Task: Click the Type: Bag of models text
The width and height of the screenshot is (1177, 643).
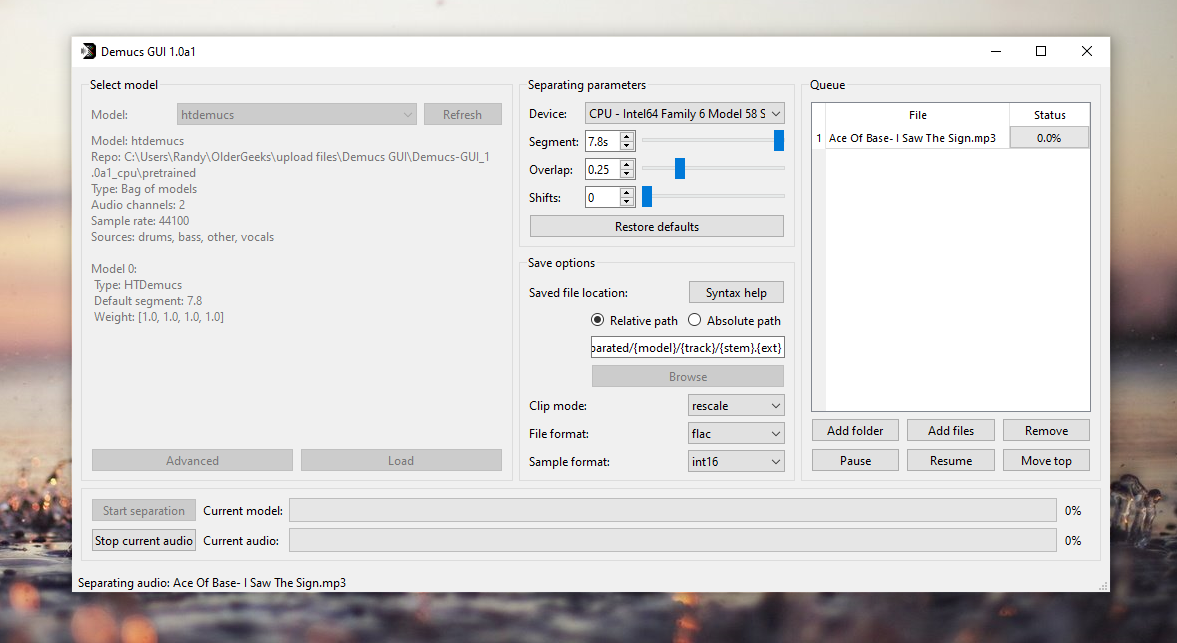Action: [x=144, y=189]
